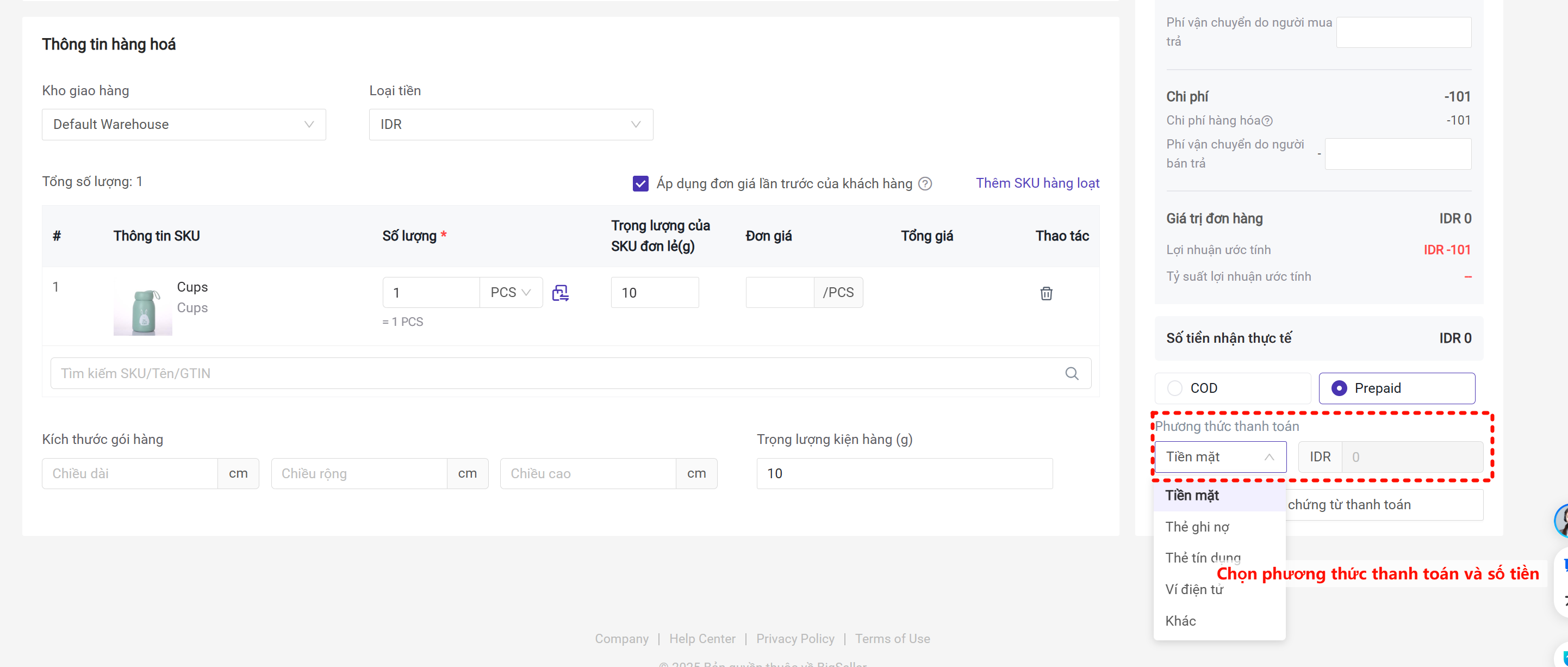Image resolution: width=1568 pixels, height=667 pixels.
Task: Click the unit conversion icon next to PCS
Action: pyautogui.click(x=560, y=293)
